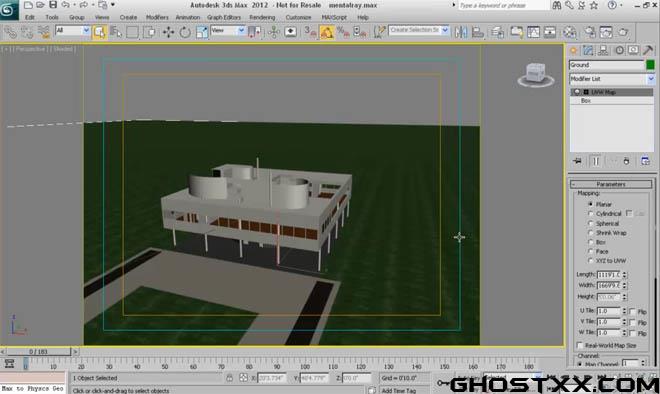Toggle the UVW Map modifier lightbulb
Image resolution: width=660 pixels, height=394 pixels.
pyautogui.click(x=577, y=92)
